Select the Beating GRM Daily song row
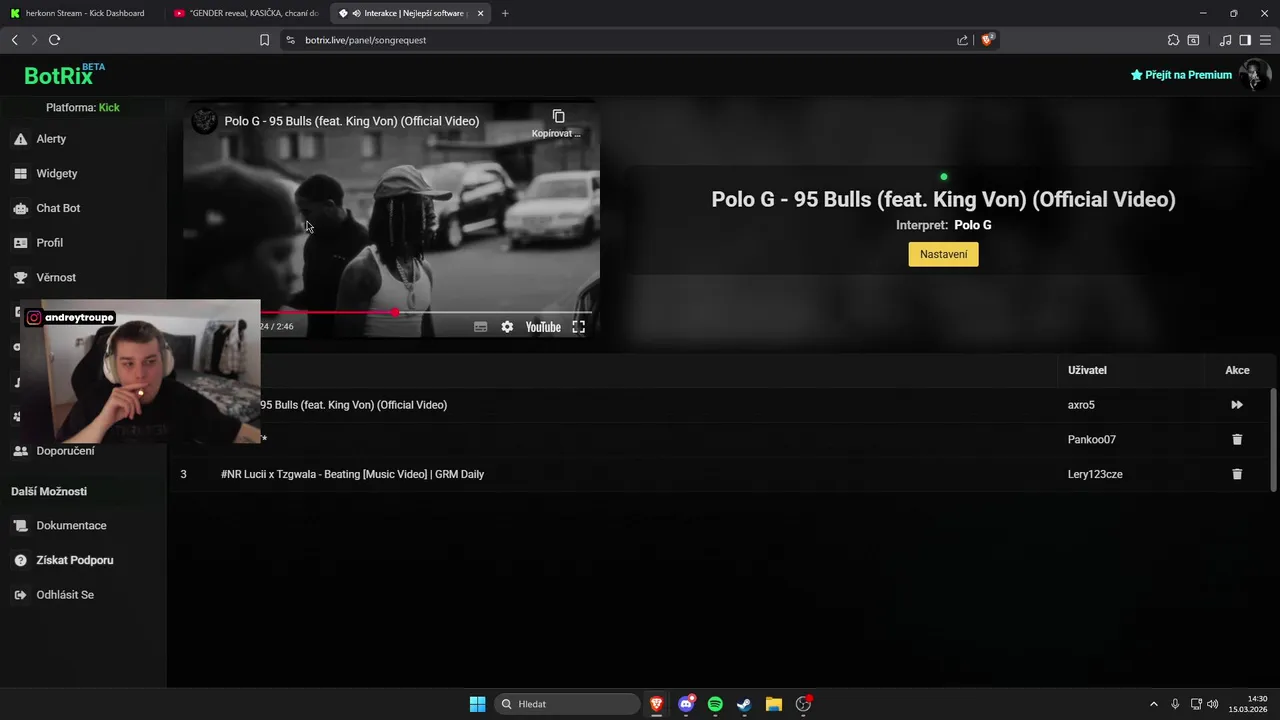The image size is (1280, 720). pyautogui.click(x=720, y=474)
